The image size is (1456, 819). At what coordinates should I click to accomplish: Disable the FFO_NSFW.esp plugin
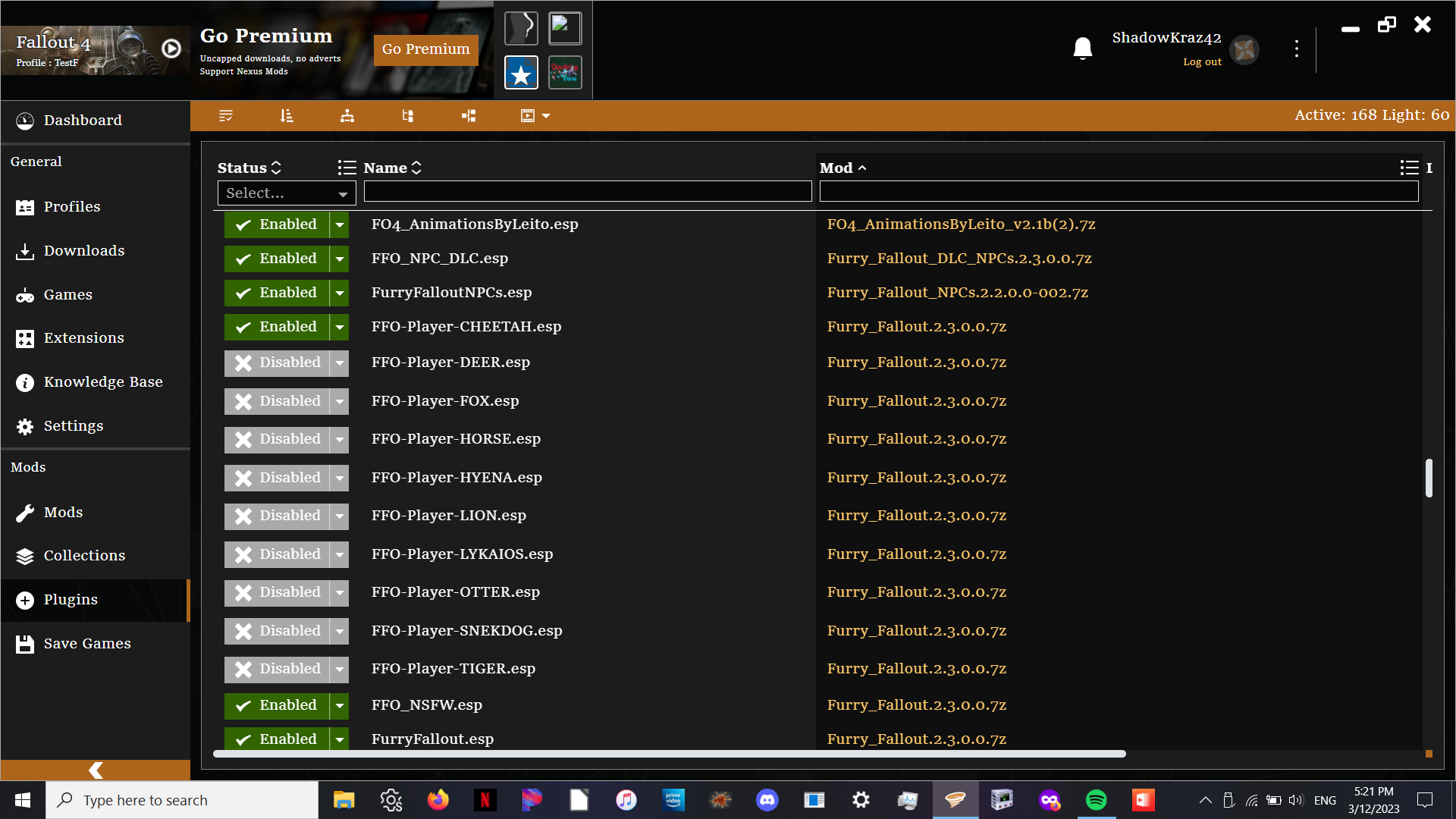coord(277,705)
